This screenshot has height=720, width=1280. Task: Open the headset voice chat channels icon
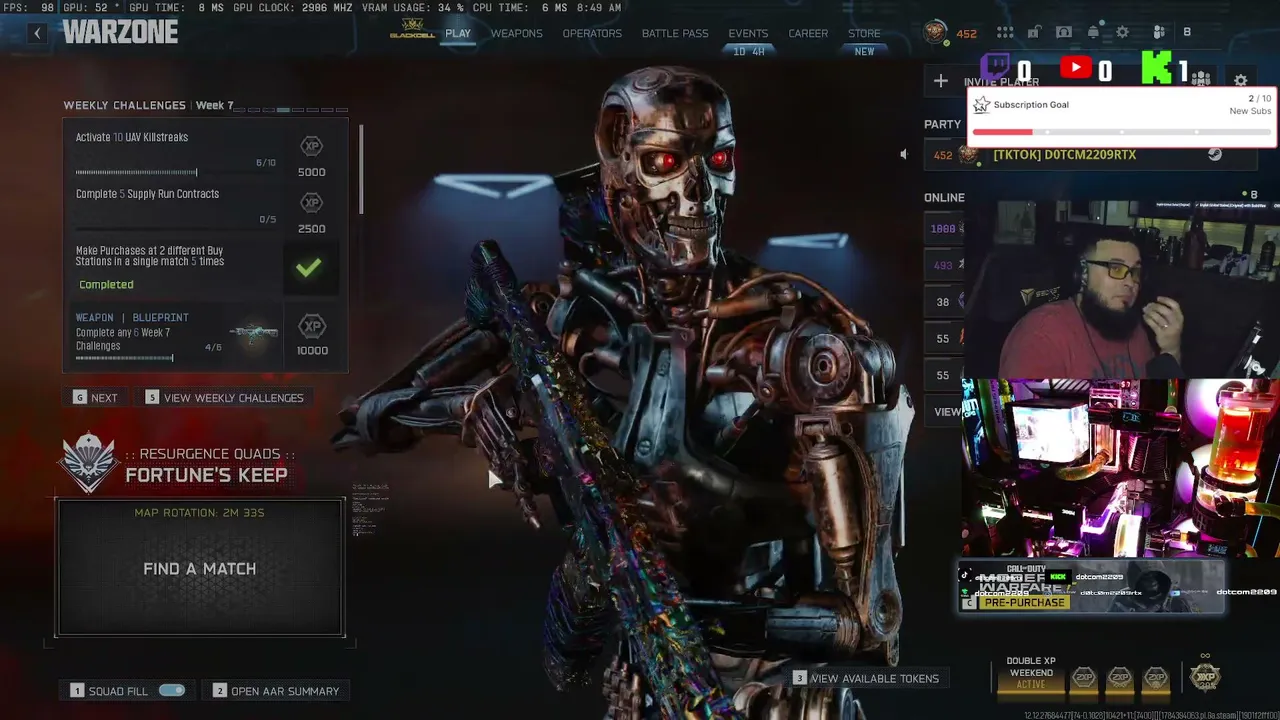(x=1064, y=32)
